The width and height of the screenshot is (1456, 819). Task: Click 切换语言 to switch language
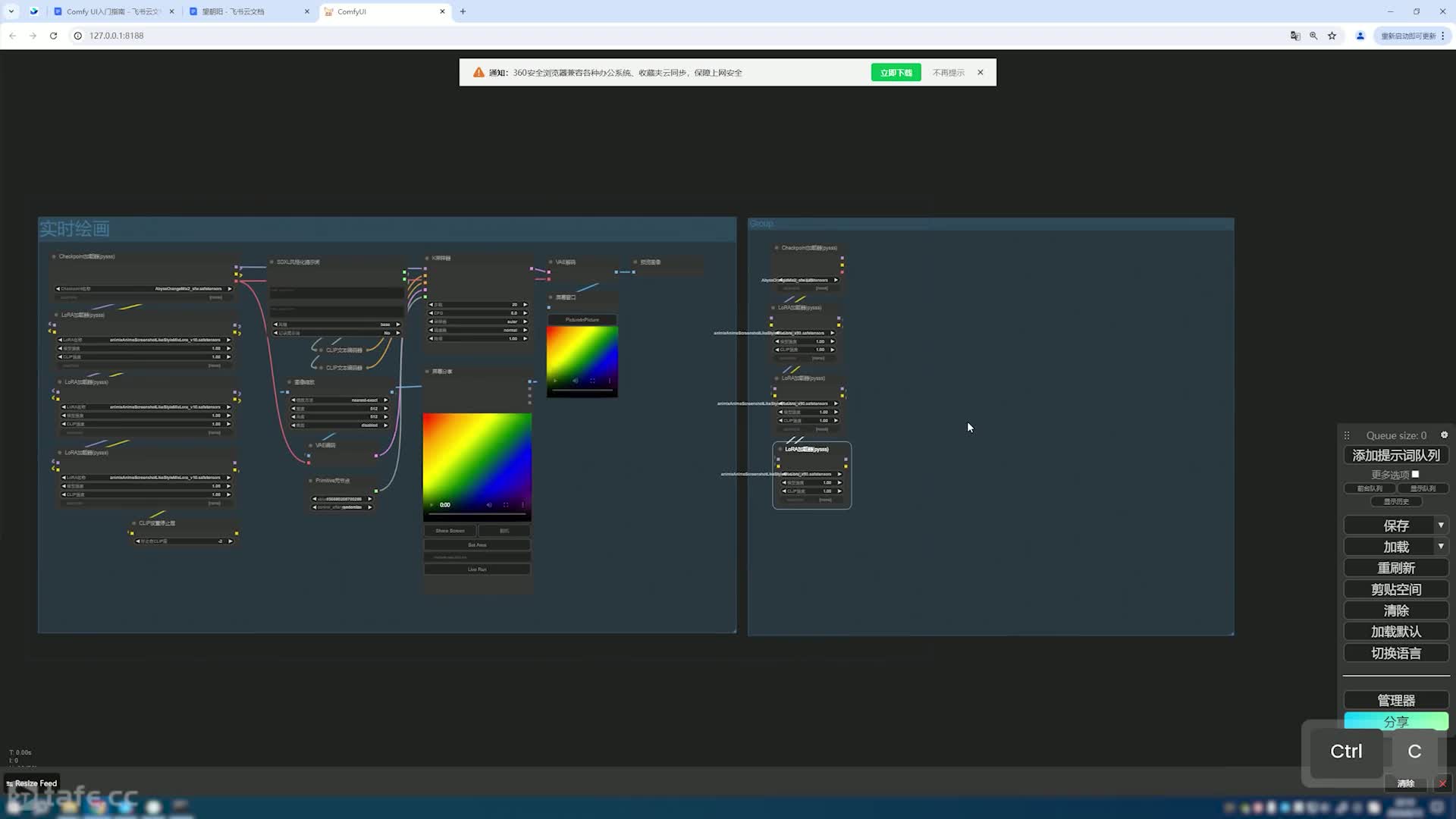[x=1396, y=652]
